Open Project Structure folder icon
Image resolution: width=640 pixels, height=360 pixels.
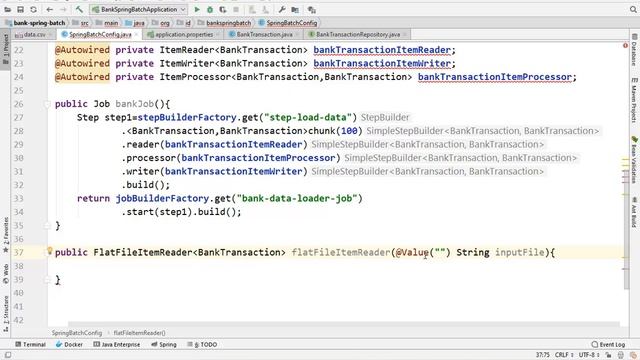pos(295,9)
